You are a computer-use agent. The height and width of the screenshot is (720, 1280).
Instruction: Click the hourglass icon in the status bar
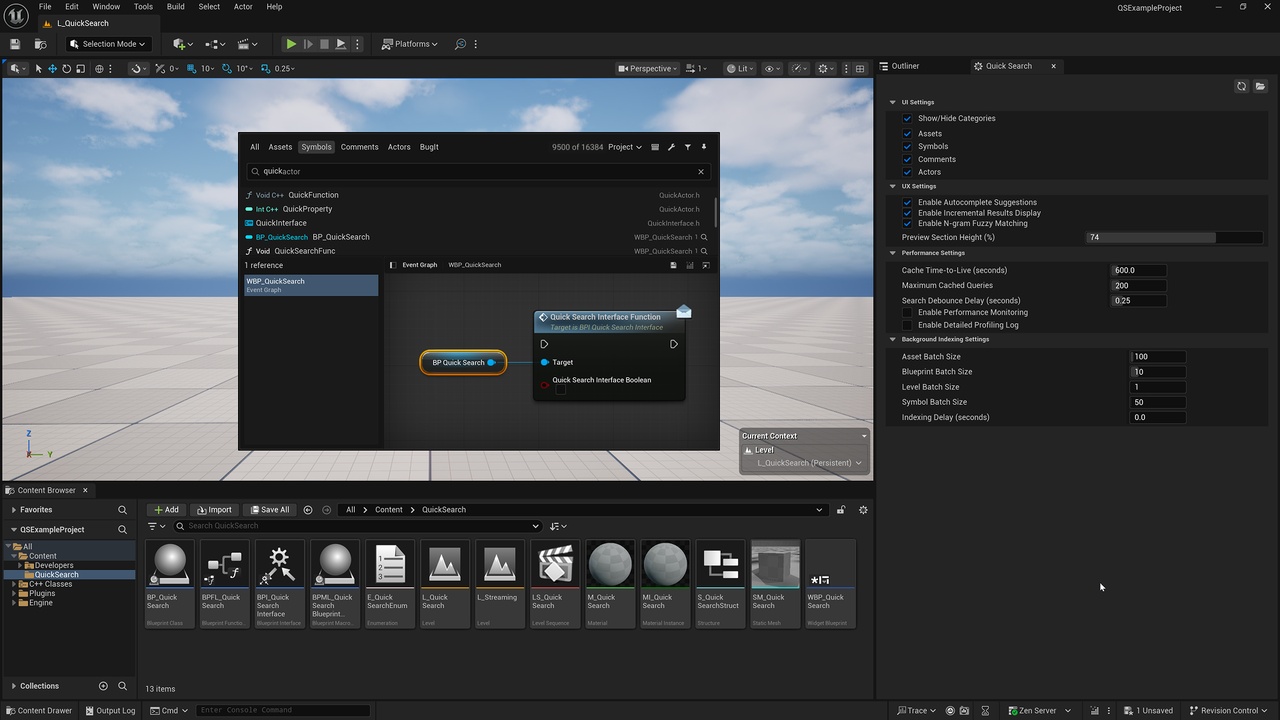985,711
